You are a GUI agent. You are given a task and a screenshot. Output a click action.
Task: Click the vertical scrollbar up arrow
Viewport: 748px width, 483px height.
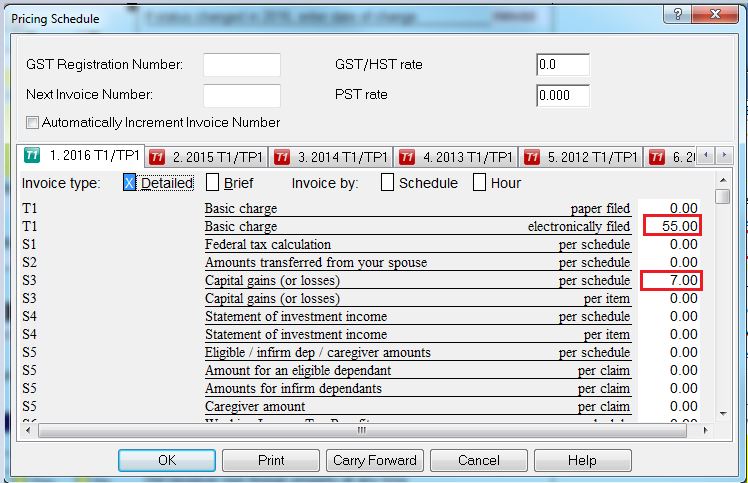[x=723, y=180]
